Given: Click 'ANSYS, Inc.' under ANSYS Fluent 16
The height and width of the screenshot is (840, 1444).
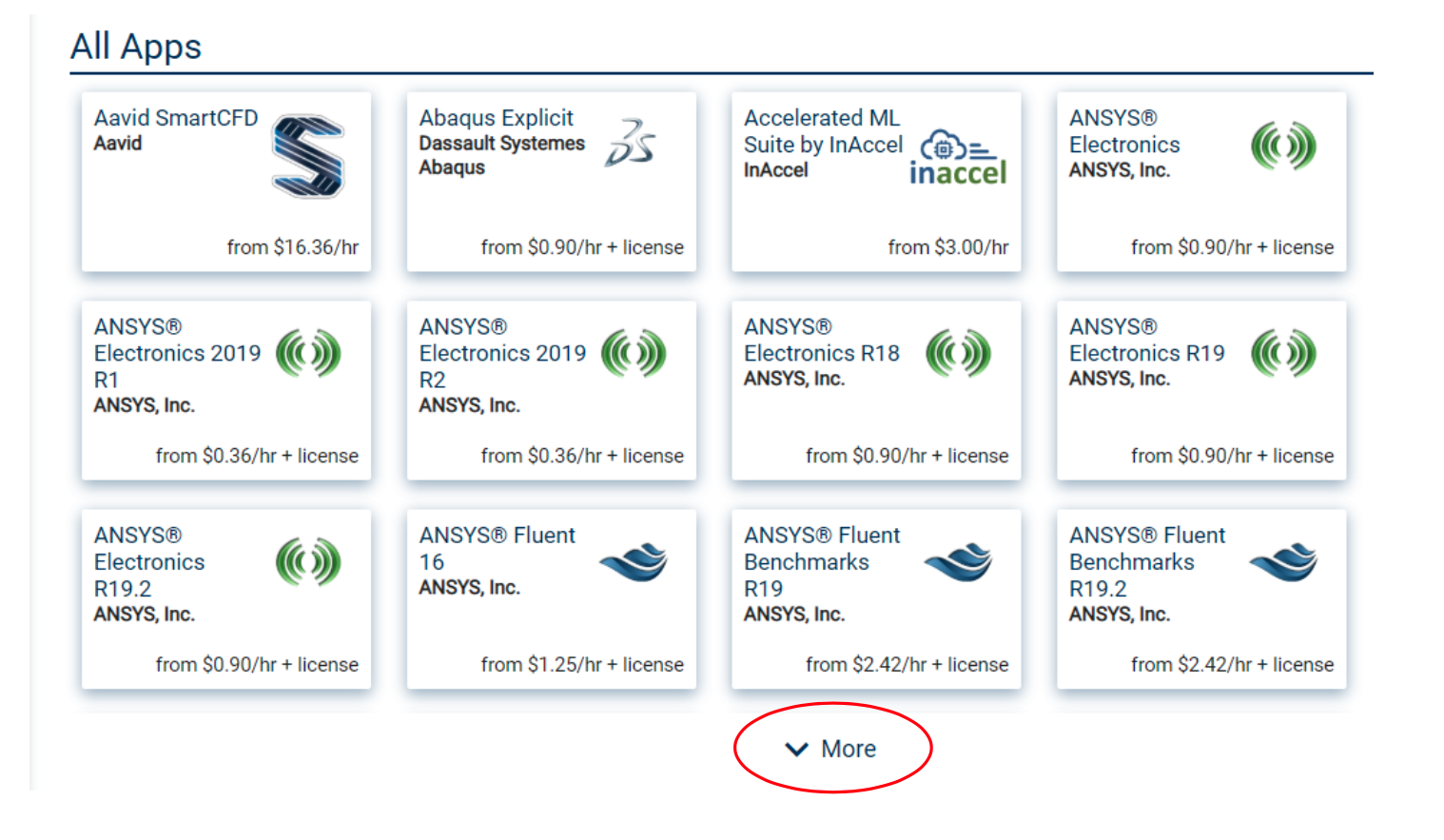Looking at the screenshot, I should click(470, 588).
